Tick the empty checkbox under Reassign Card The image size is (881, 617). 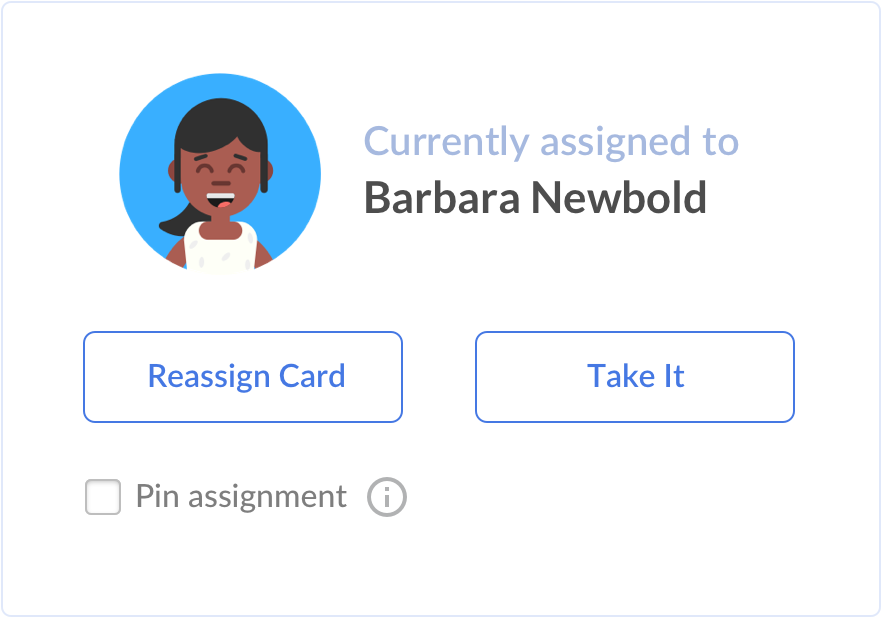pyautogui.click(x=103, y=497)
